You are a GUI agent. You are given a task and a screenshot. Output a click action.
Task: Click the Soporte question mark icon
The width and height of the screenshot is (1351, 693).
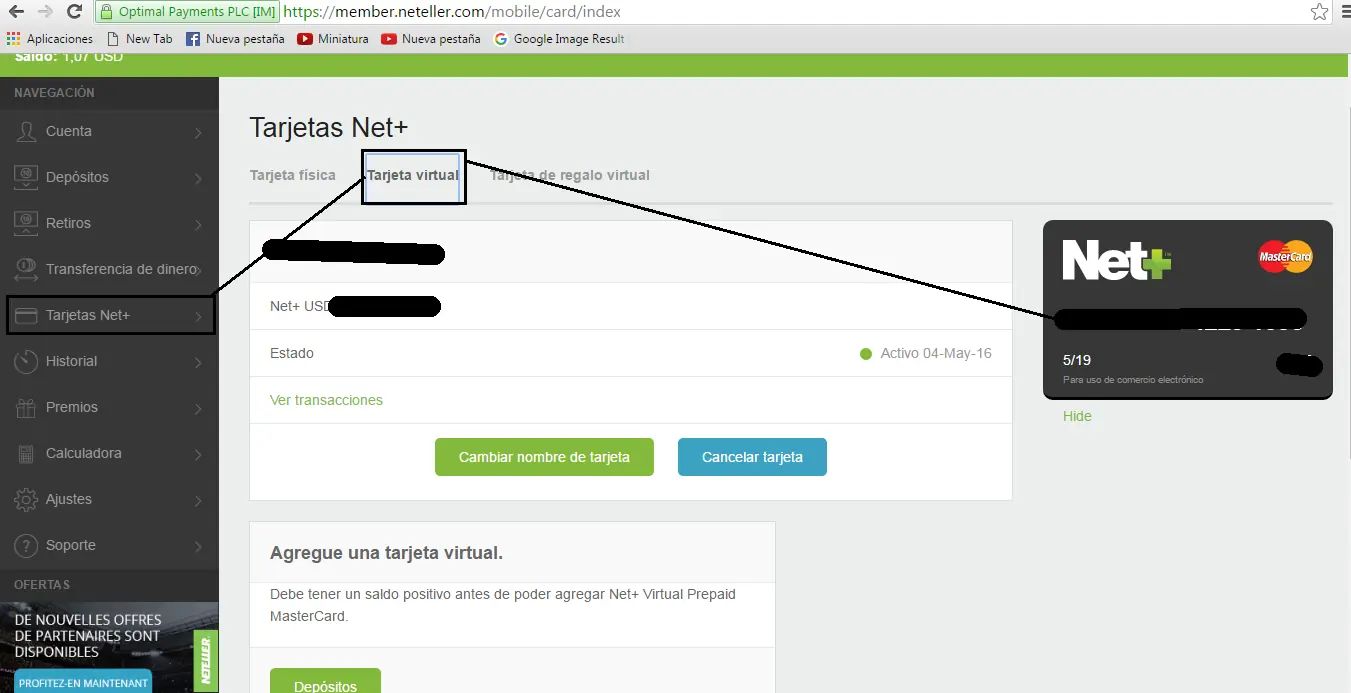point(26,545)
